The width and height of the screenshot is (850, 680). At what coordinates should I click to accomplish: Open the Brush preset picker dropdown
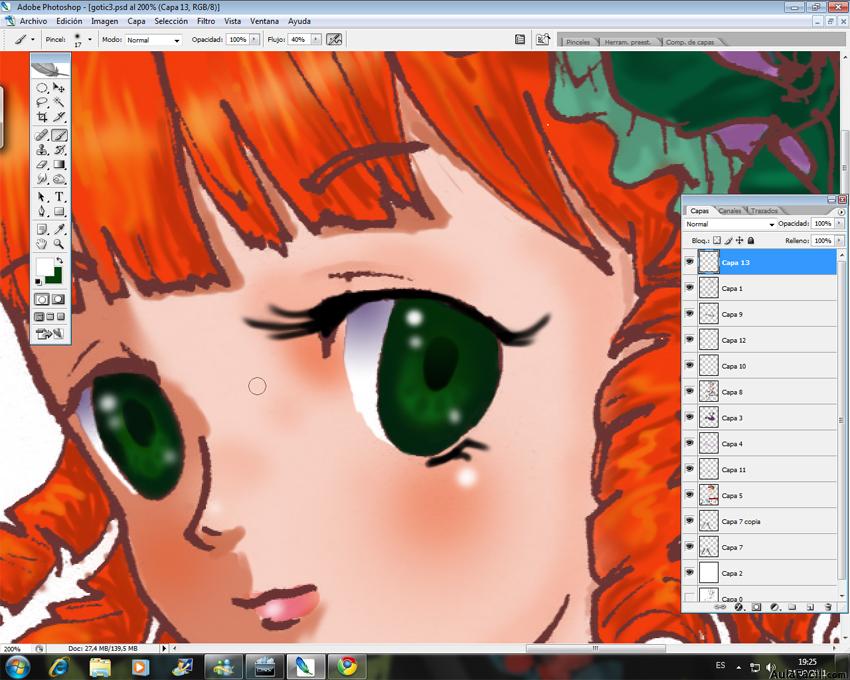(90, 40)
